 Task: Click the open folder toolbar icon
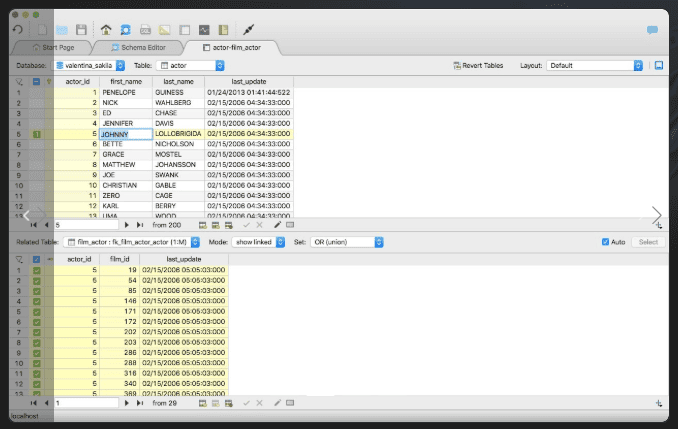[62, 29]
